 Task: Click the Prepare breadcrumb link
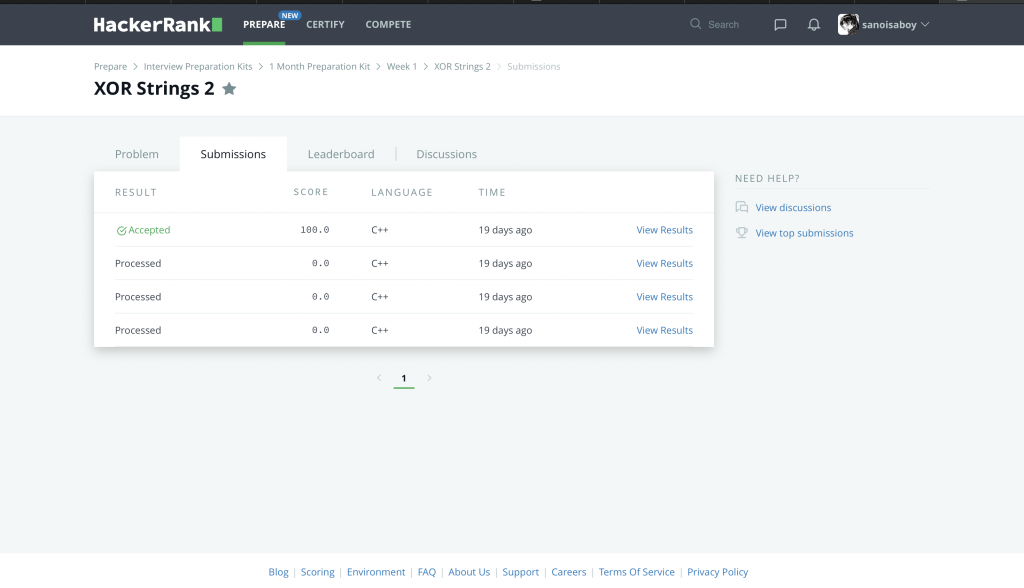(110, 67)
